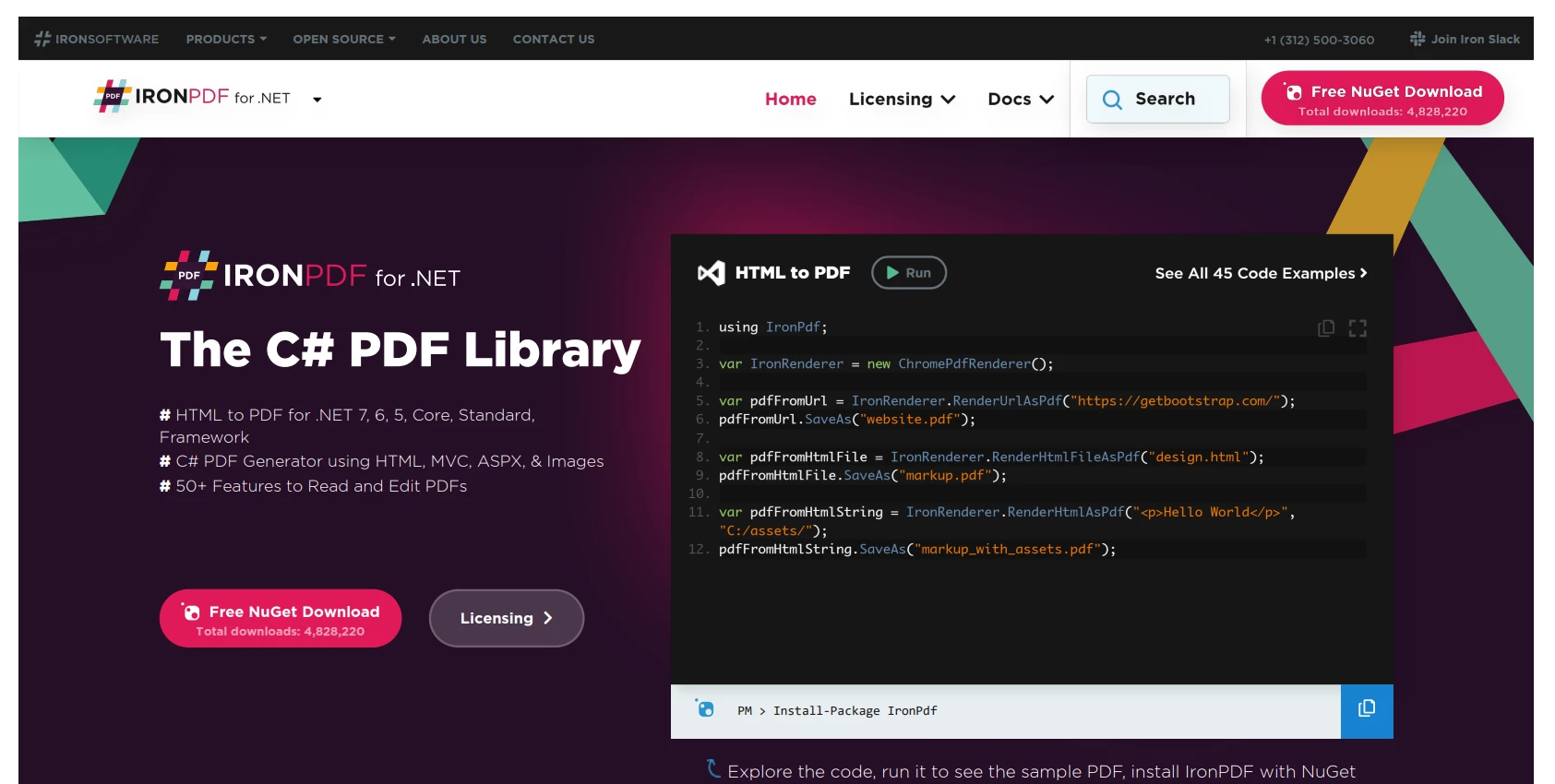
Task: Expand the Docs dropdown menu
Action: click(x=1021, y=99)
